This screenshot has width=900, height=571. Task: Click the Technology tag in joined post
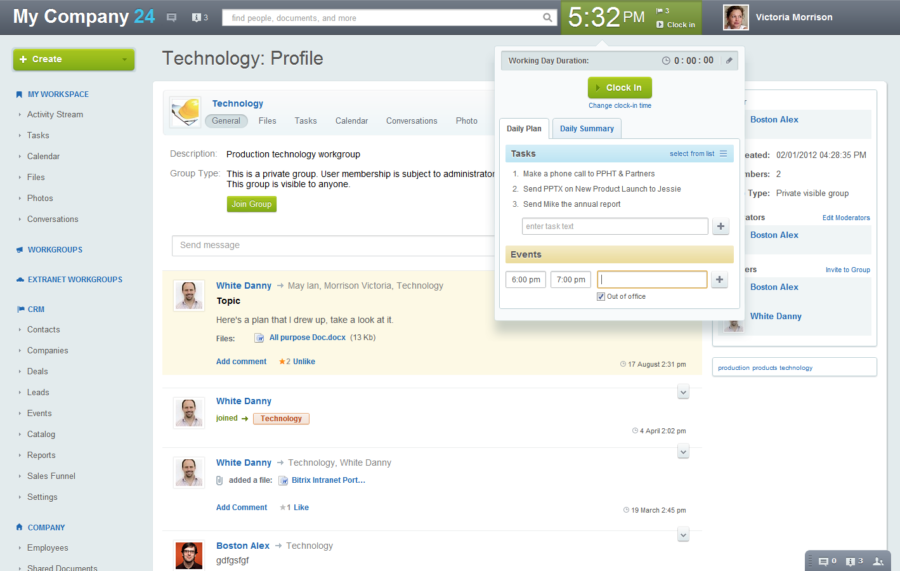pyautogui.click(x=281, y=419)
